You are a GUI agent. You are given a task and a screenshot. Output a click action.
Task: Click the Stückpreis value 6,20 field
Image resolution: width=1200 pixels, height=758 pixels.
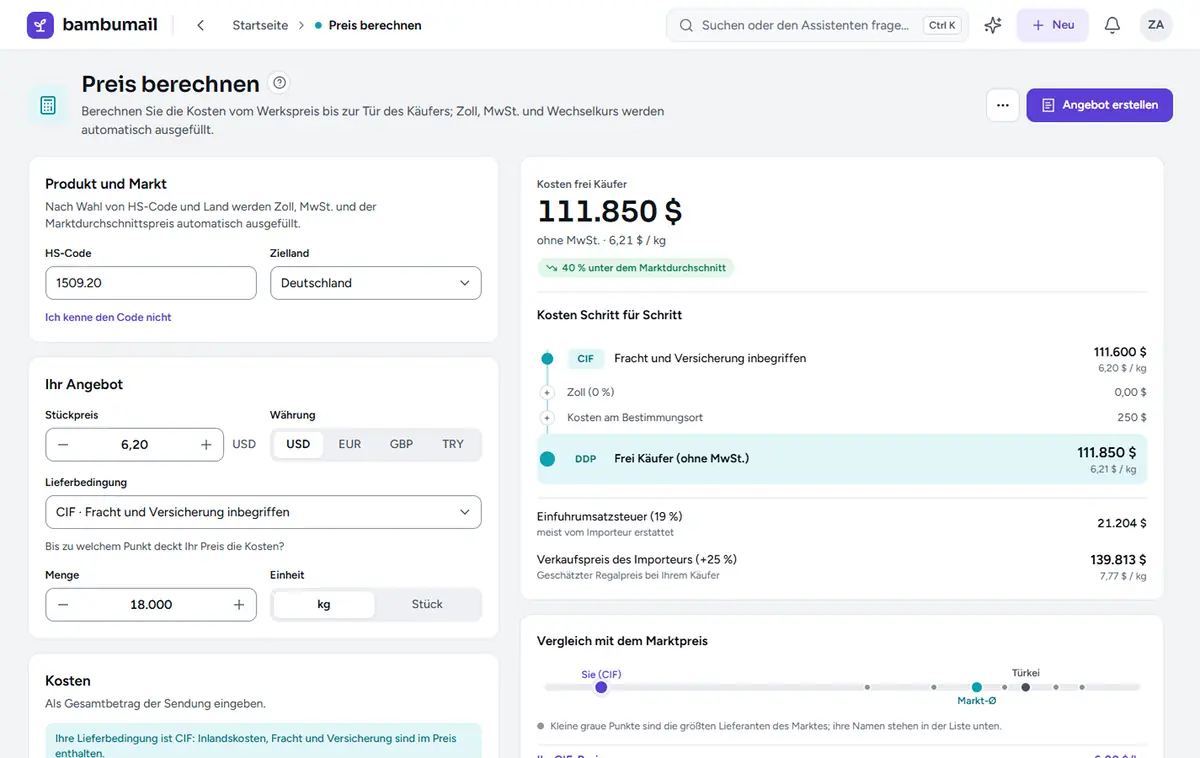click(134, 445)
